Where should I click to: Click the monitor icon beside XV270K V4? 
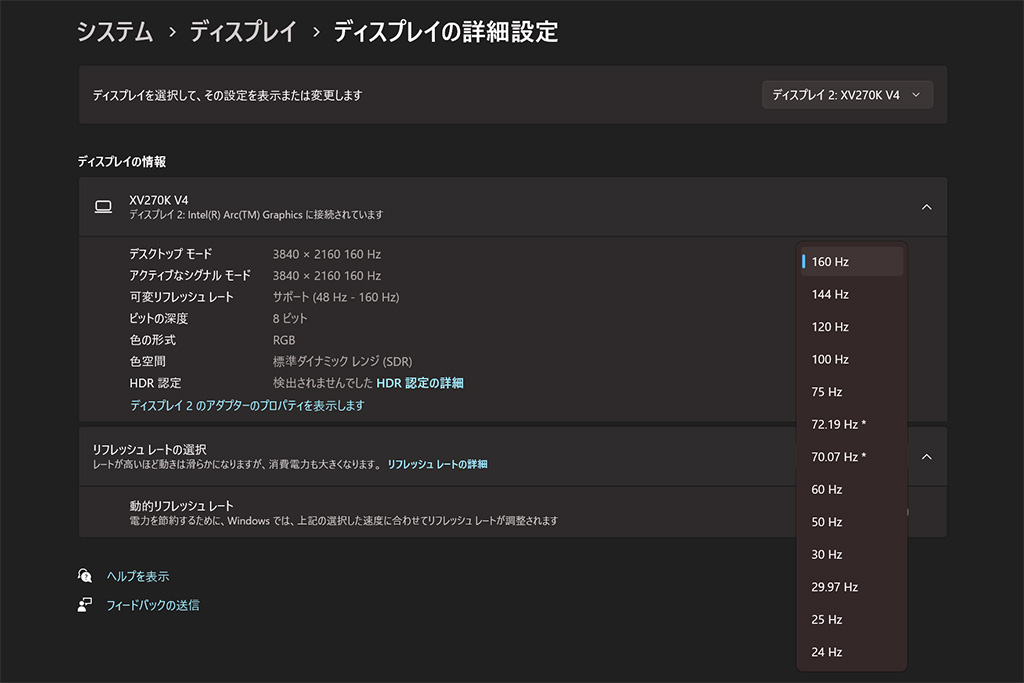pos(103,207)
